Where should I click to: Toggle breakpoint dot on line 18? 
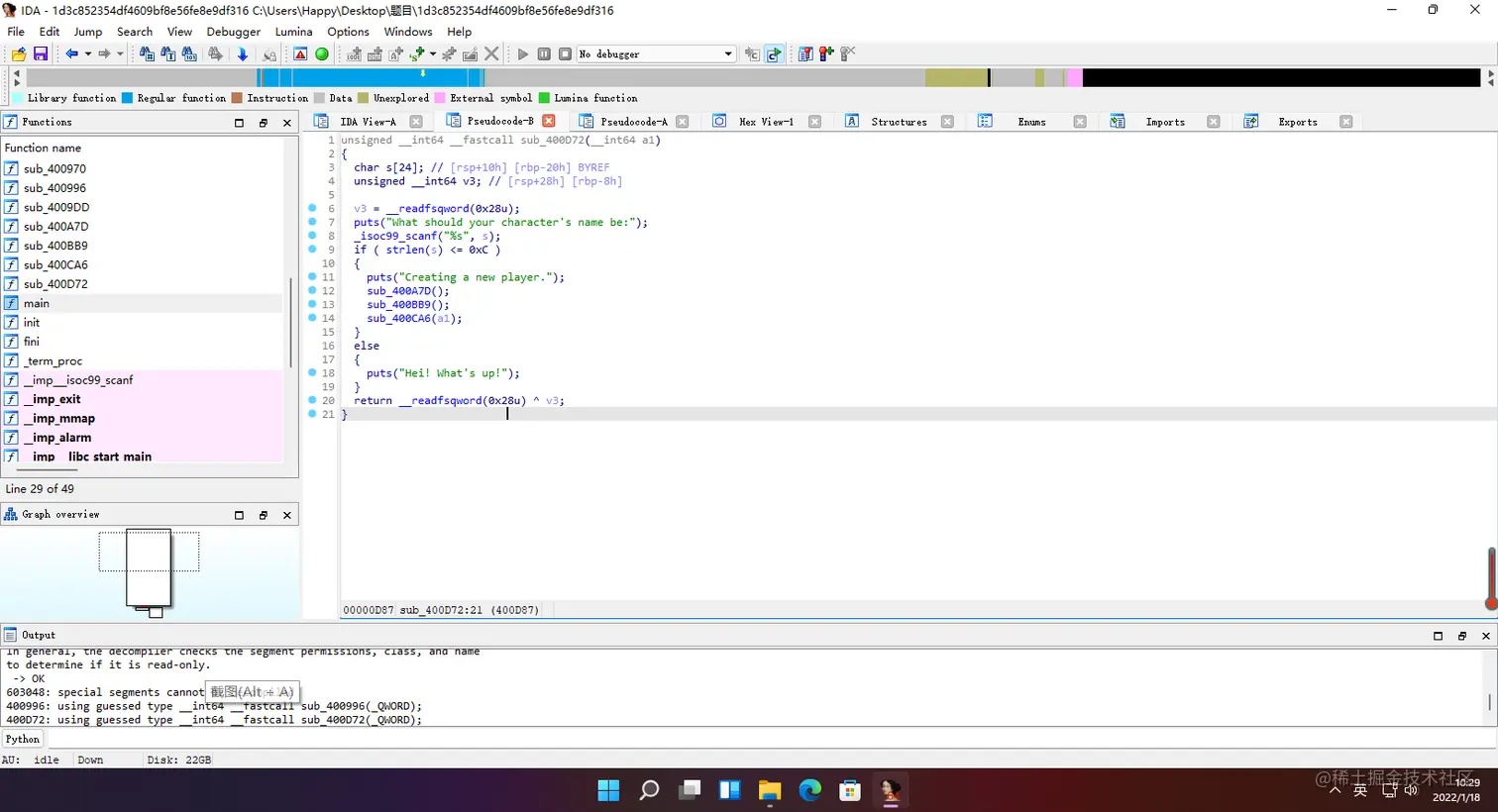tap(312, 373)
